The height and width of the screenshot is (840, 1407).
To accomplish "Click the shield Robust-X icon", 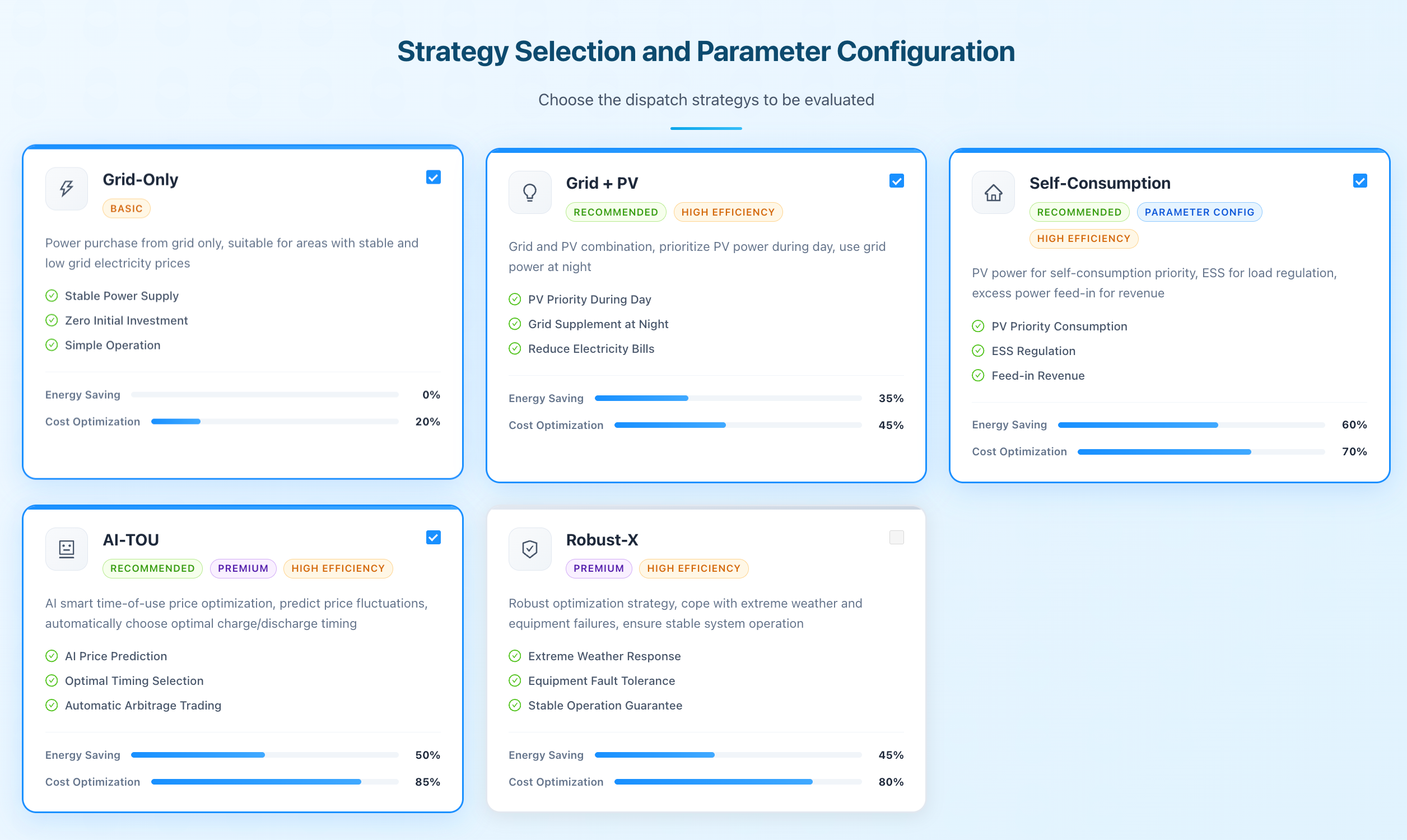I will (530, 548).
